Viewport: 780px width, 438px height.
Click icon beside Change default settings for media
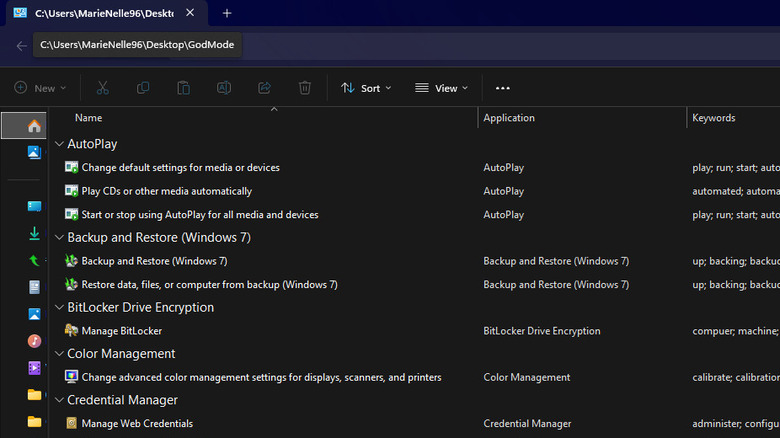coord(72,167)
